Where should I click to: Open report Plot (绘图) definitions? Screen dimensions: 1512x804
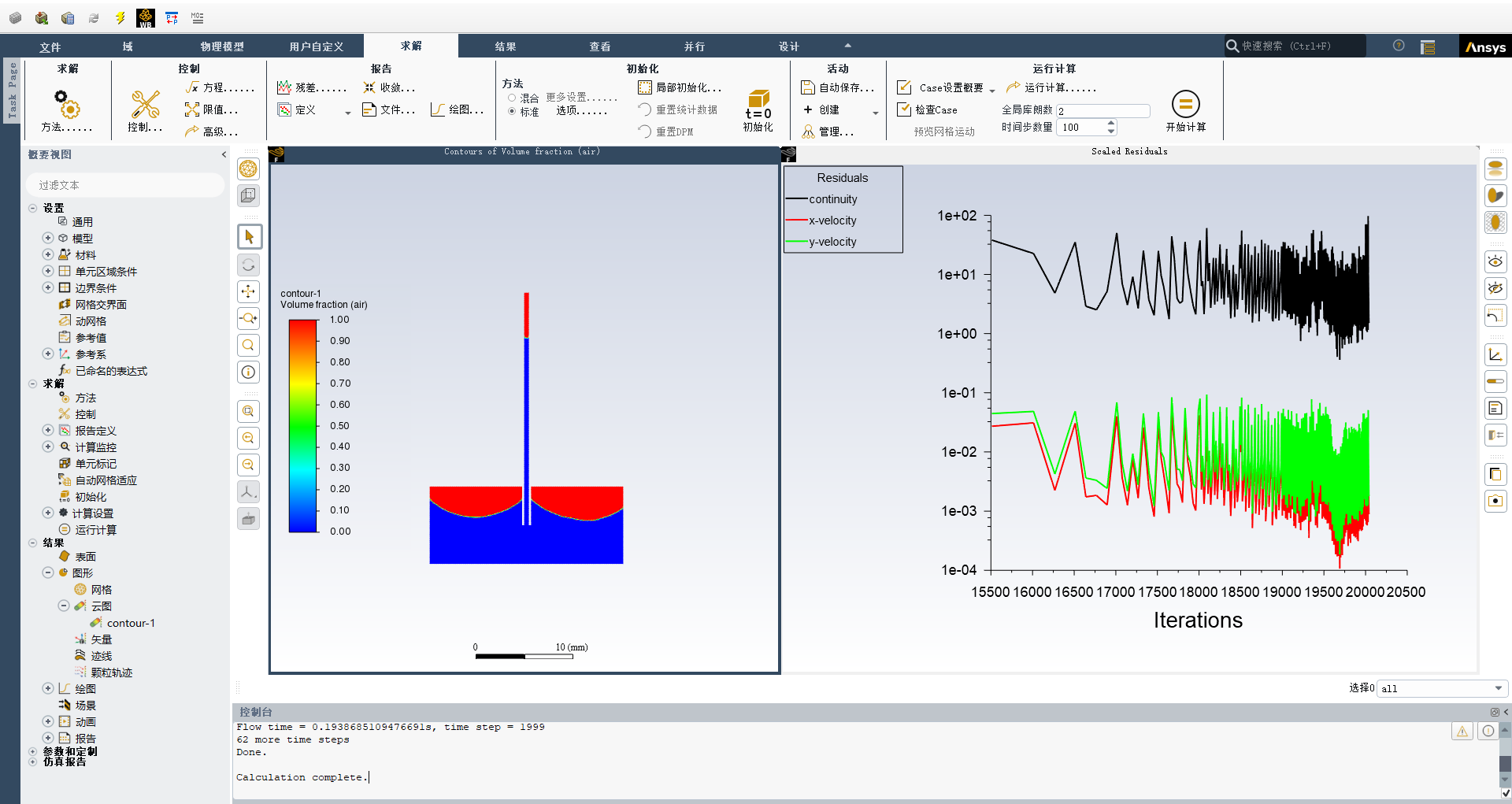point(458,109)
